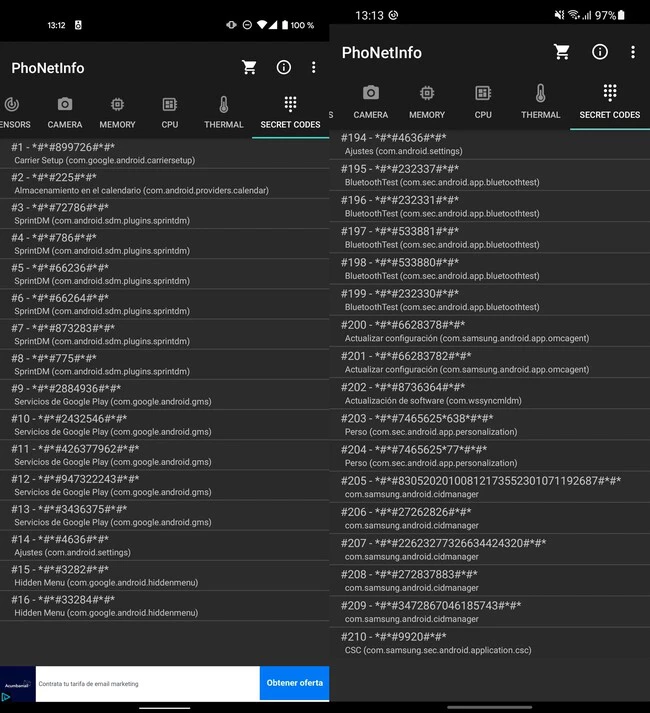
Task: Tap the Wi-Fi status icon in right phone
Action: (x=574, y=15)
